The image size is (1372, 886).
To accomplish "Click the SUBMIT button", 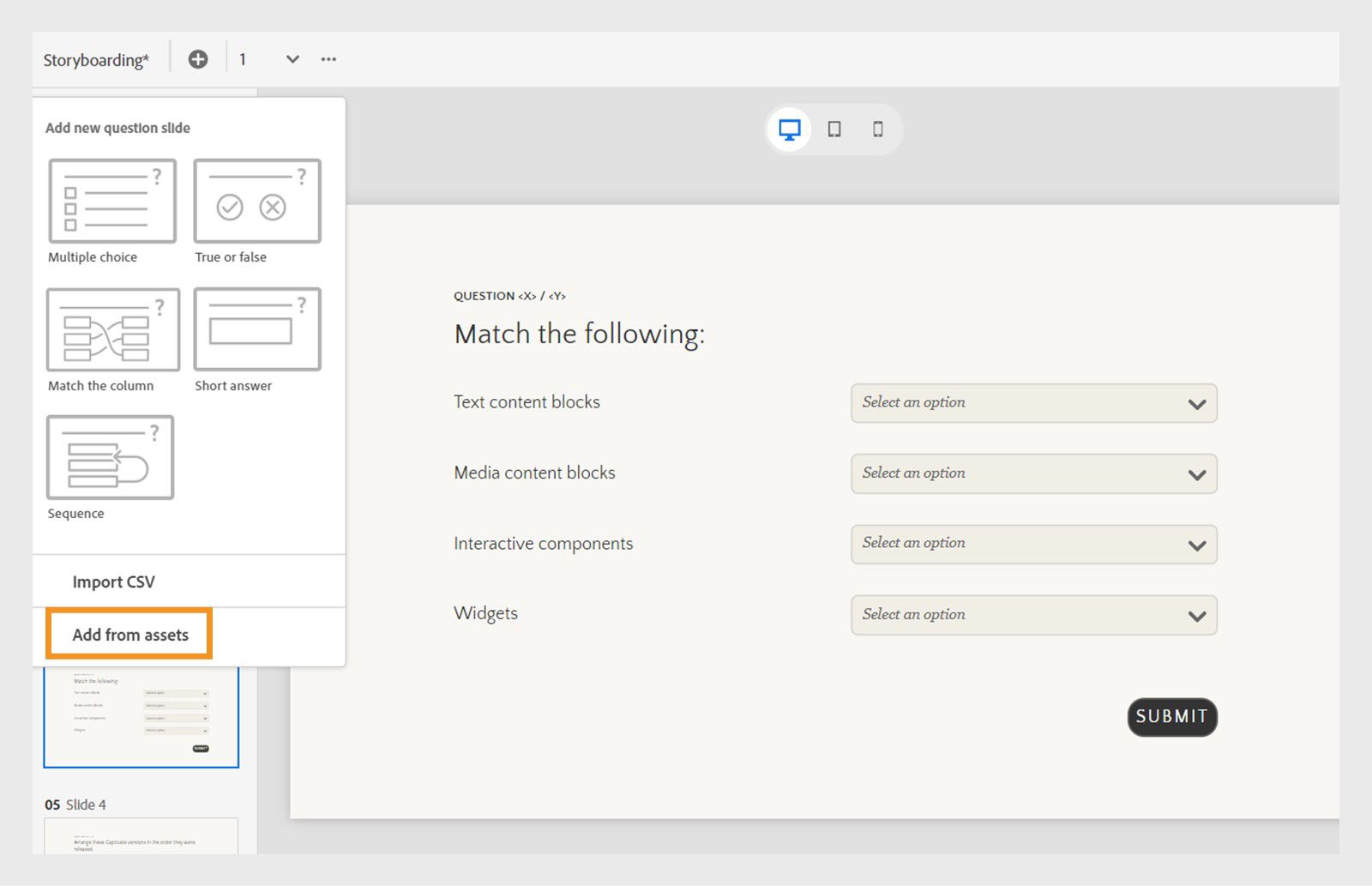I will point(1171,717).
